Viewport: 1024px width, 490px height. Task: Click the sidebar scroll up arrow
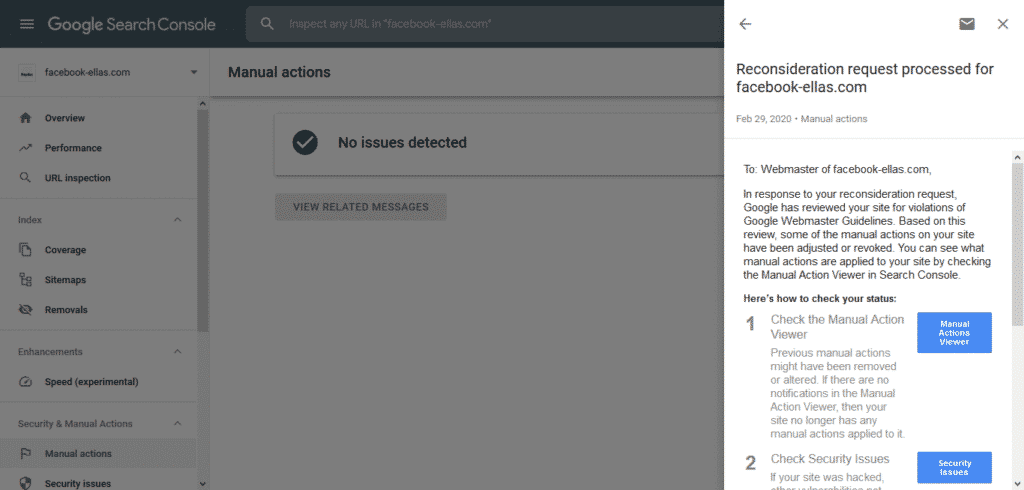pos(202,104)
